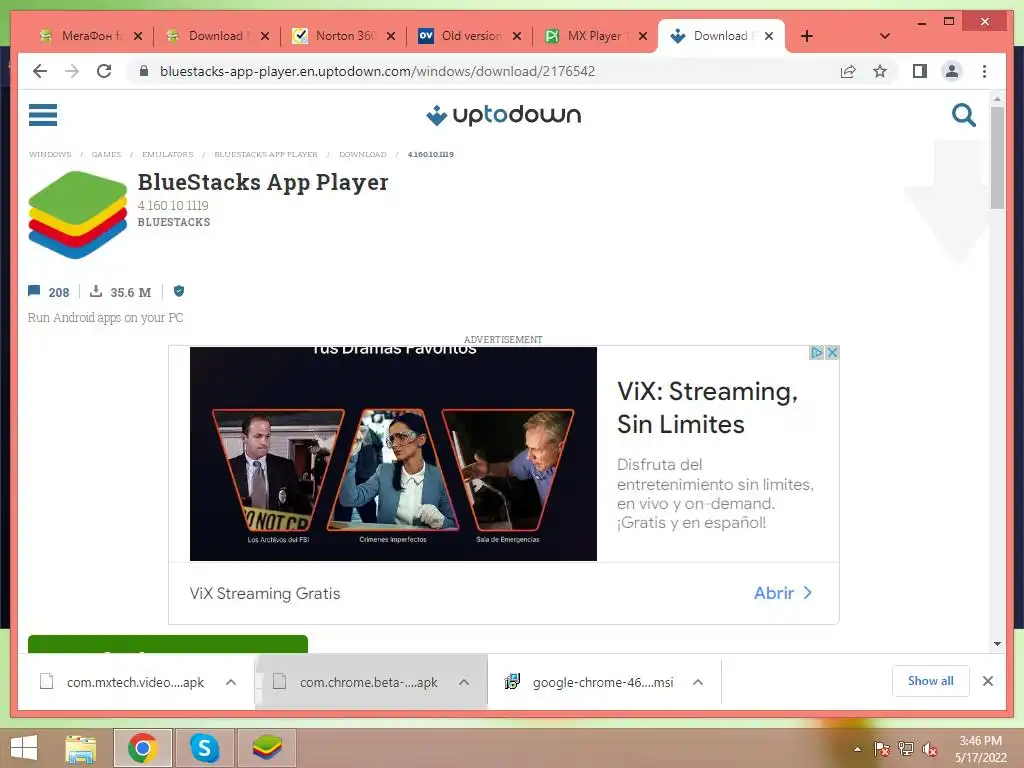The width and height of the screenshot is (1024, 768).
Task: Open Uptodown search magnifier
Action: 963,115
